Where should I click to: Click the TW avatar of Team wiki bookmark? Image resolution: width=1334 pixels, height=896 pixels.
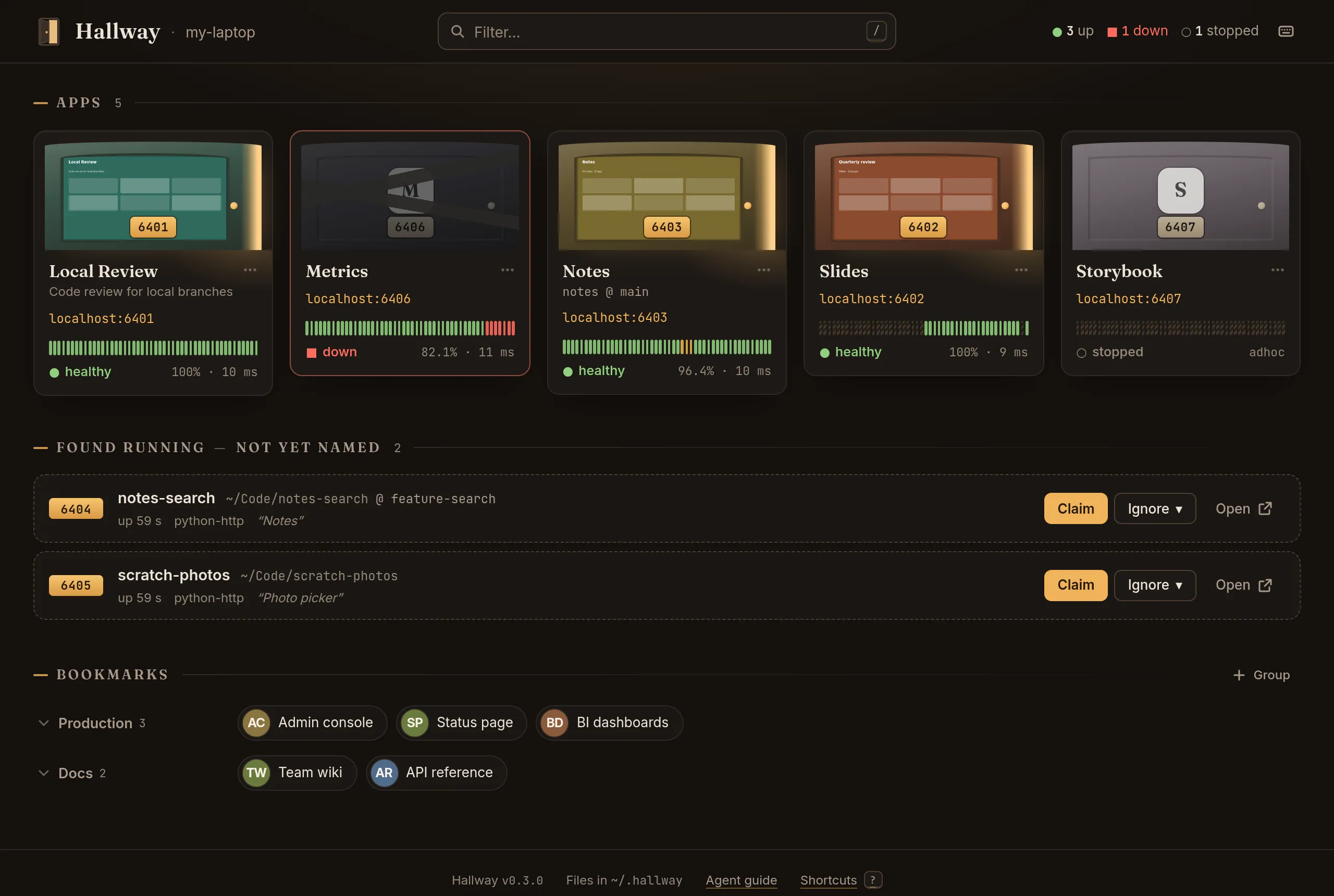point(256,773)
